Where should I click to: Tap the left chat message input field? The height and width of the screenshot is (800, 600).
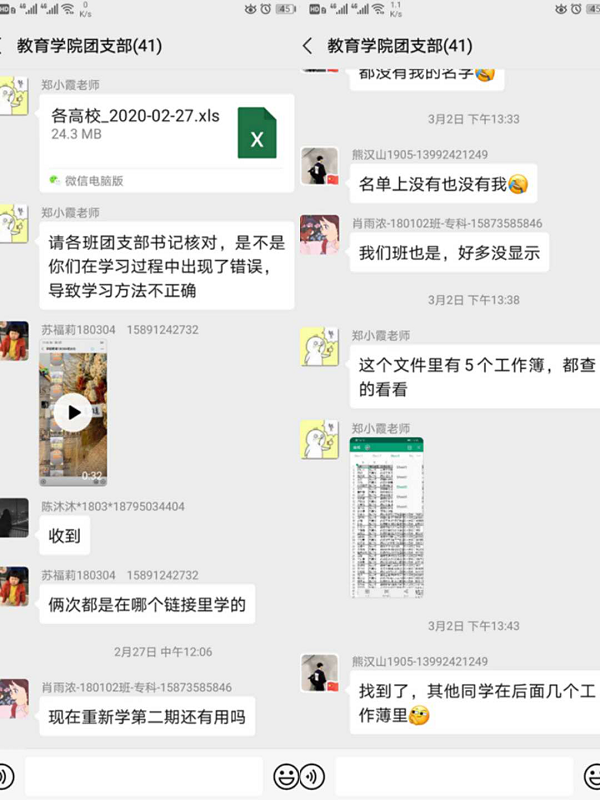[x=144, y=776]
